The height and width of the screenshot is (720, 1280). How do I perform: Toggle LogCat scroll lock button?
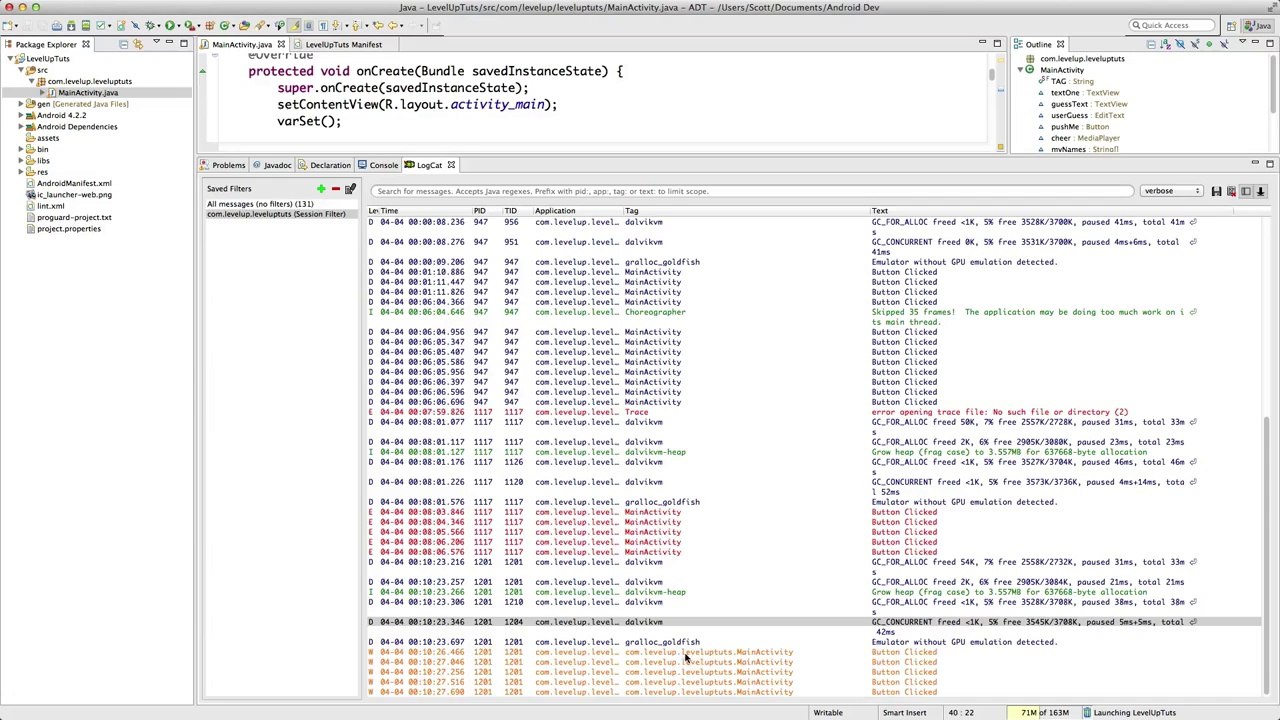tap(1260, 191)
